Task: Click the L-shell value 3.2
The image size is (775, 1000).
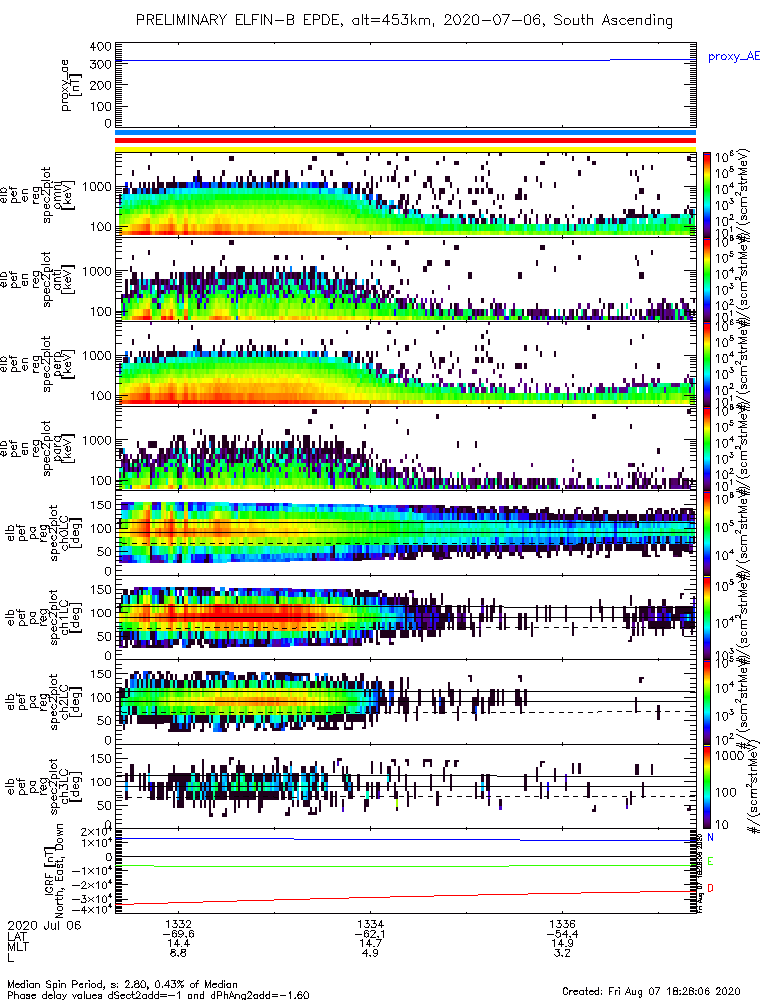Action: [563, 953]
